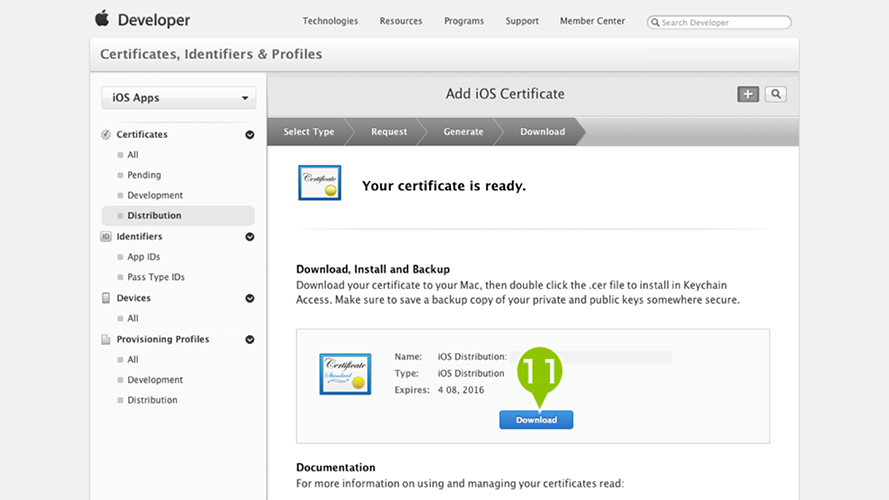This screenshot has height=500, width=889.
Task: Click the Provisioning Profiles document icon
Action: [105, 340]
